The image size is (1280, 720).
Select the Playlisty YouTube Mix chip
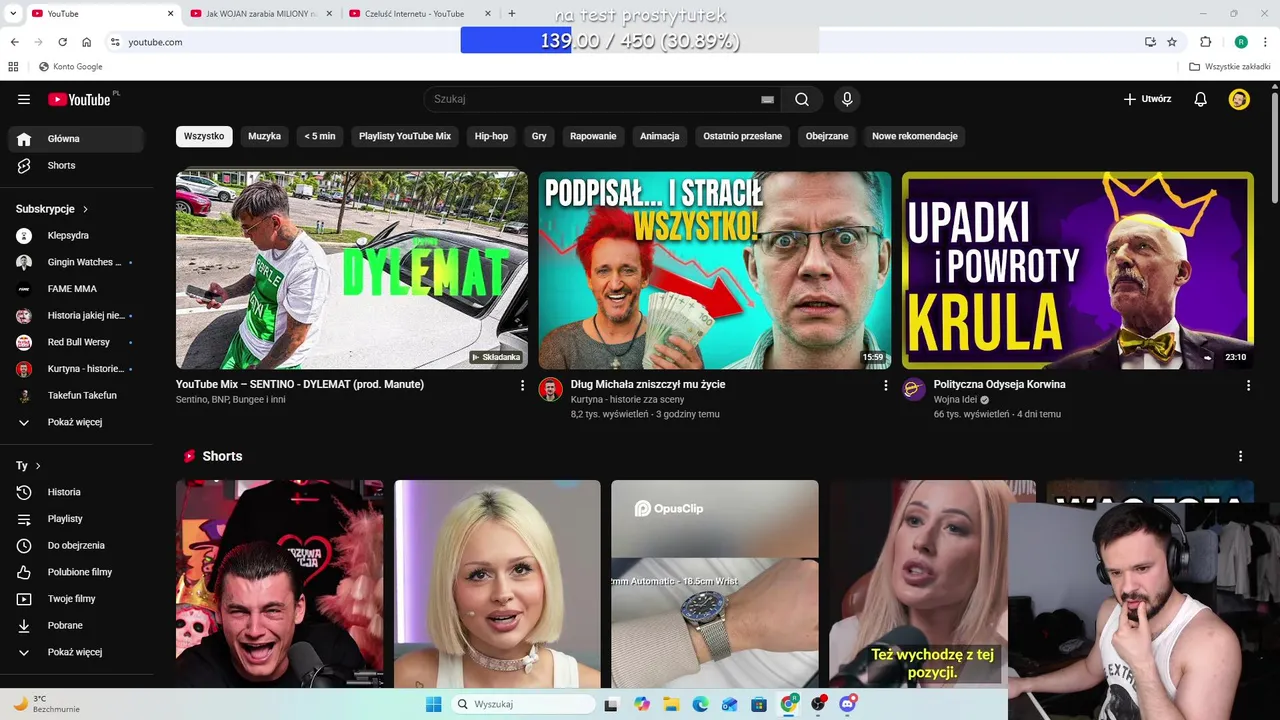click(x=405, y=136)
